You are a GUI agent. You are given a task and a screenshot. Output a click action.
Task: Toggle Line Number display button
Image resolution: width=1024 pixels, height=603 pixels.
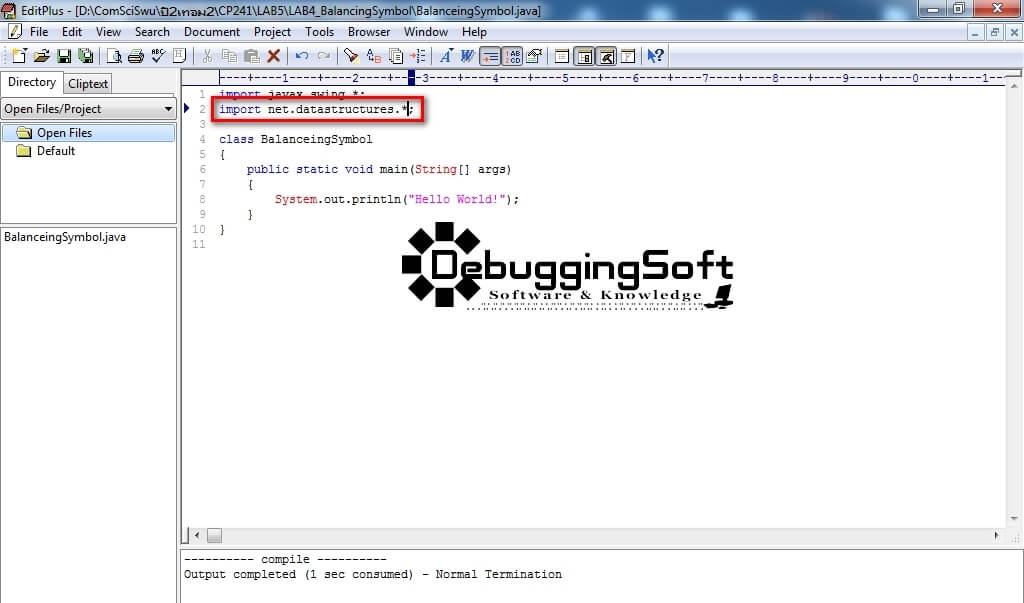point(512,56)
